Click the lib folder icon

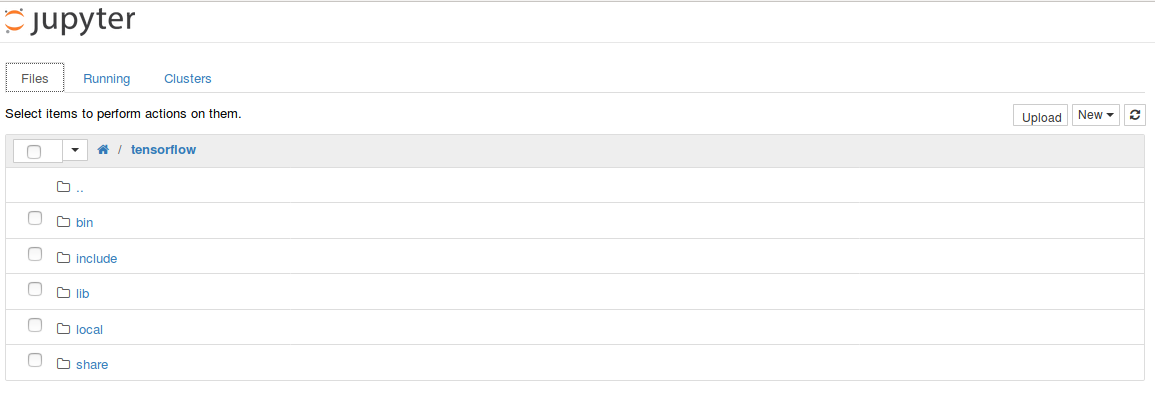pos(63,293)
